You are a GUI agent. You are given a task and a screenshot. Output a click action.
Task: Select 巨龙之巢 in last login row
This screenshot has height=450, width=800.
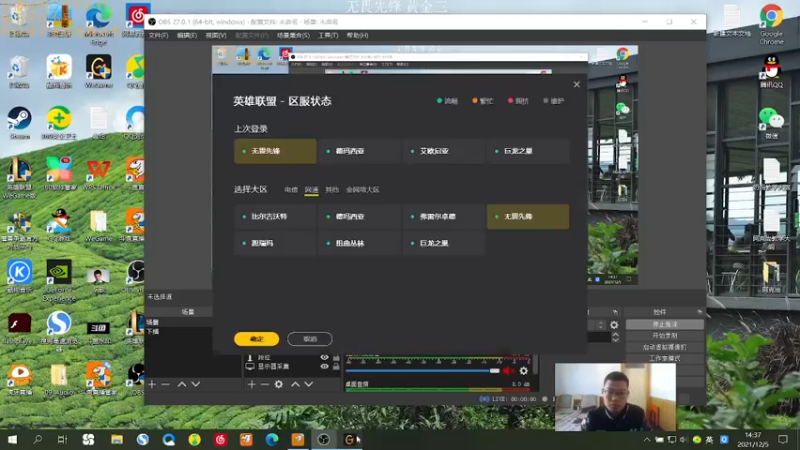click(x=528, y=151)
